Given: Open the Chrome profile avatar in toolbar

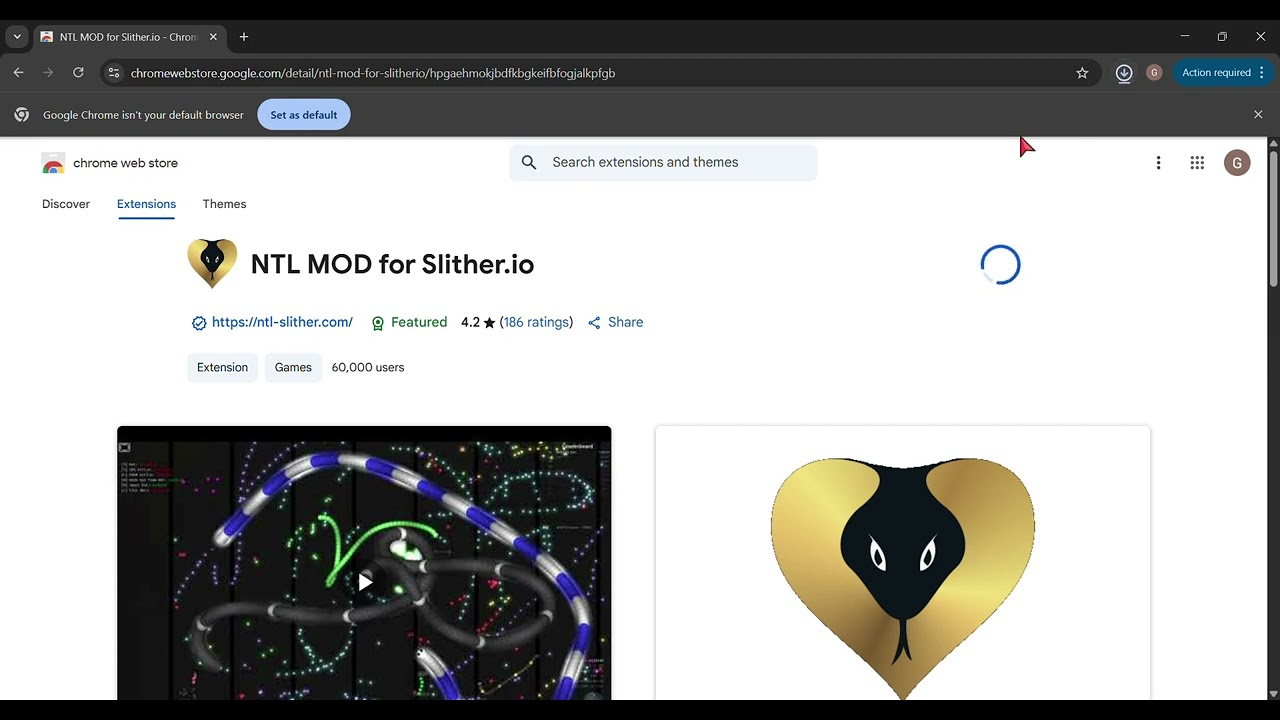Looking at the screenshot, I should pos(1154,73).
